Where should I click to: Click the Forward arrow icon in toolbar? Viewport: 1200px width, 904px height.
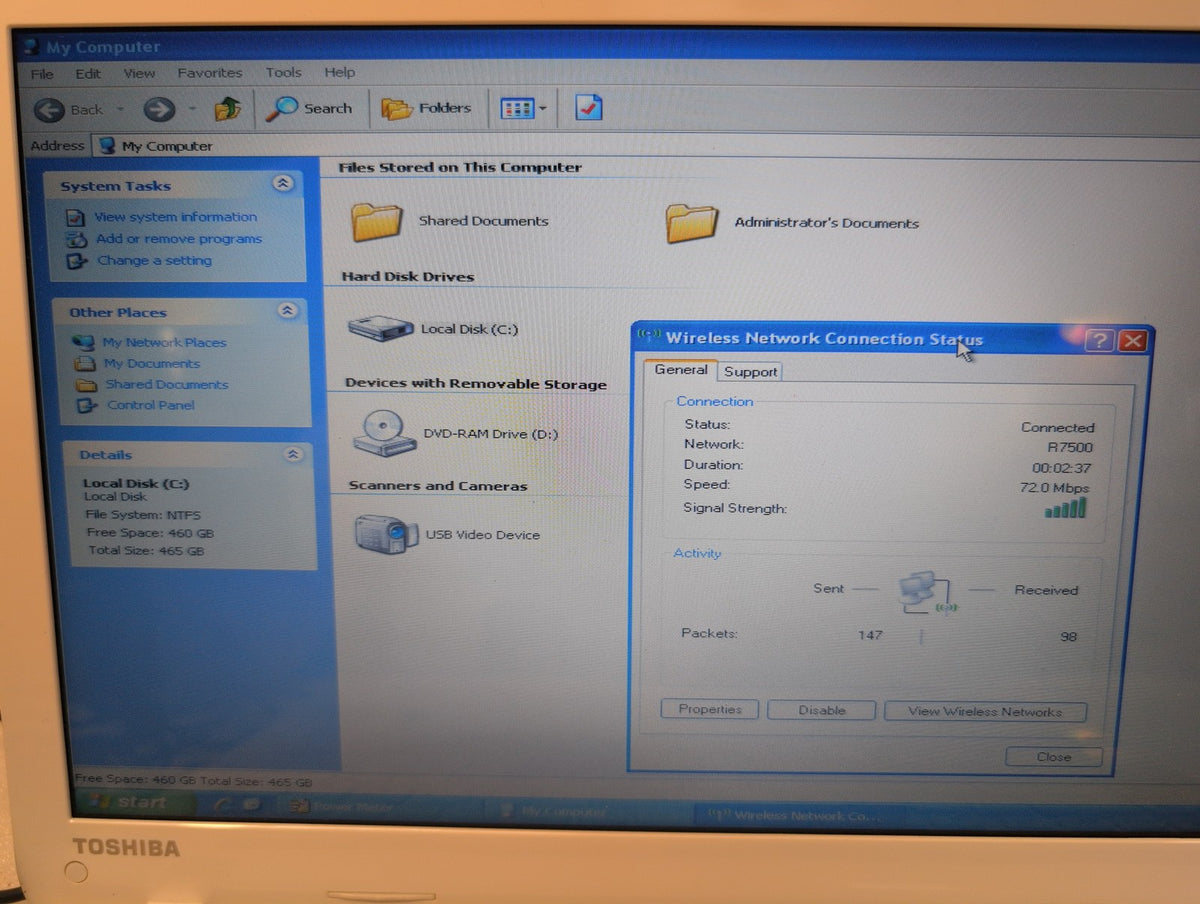(159, 109)
